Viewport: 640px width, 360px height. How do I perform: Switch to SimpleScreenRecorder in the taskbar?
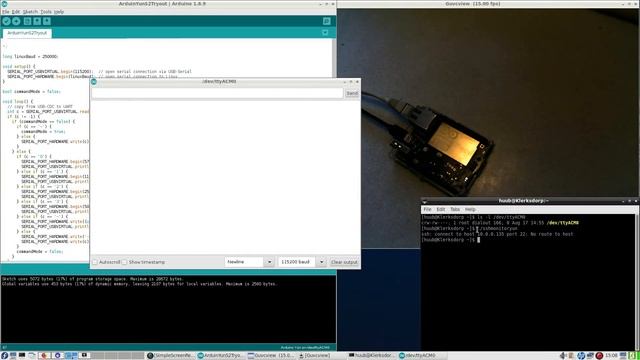(x=171, y=356)
